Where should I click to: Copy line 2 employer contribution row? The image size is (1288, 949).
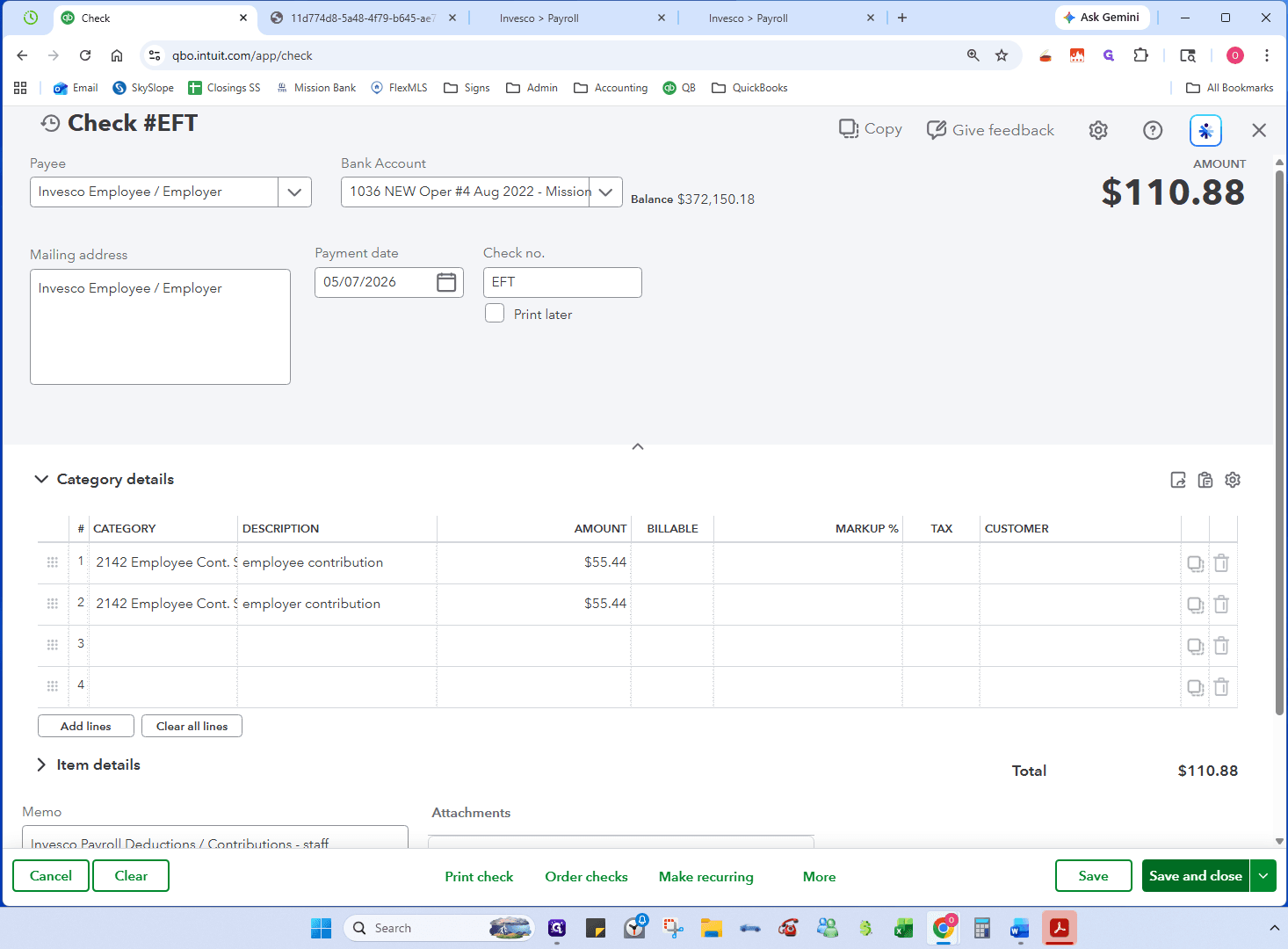(1195, 605)
